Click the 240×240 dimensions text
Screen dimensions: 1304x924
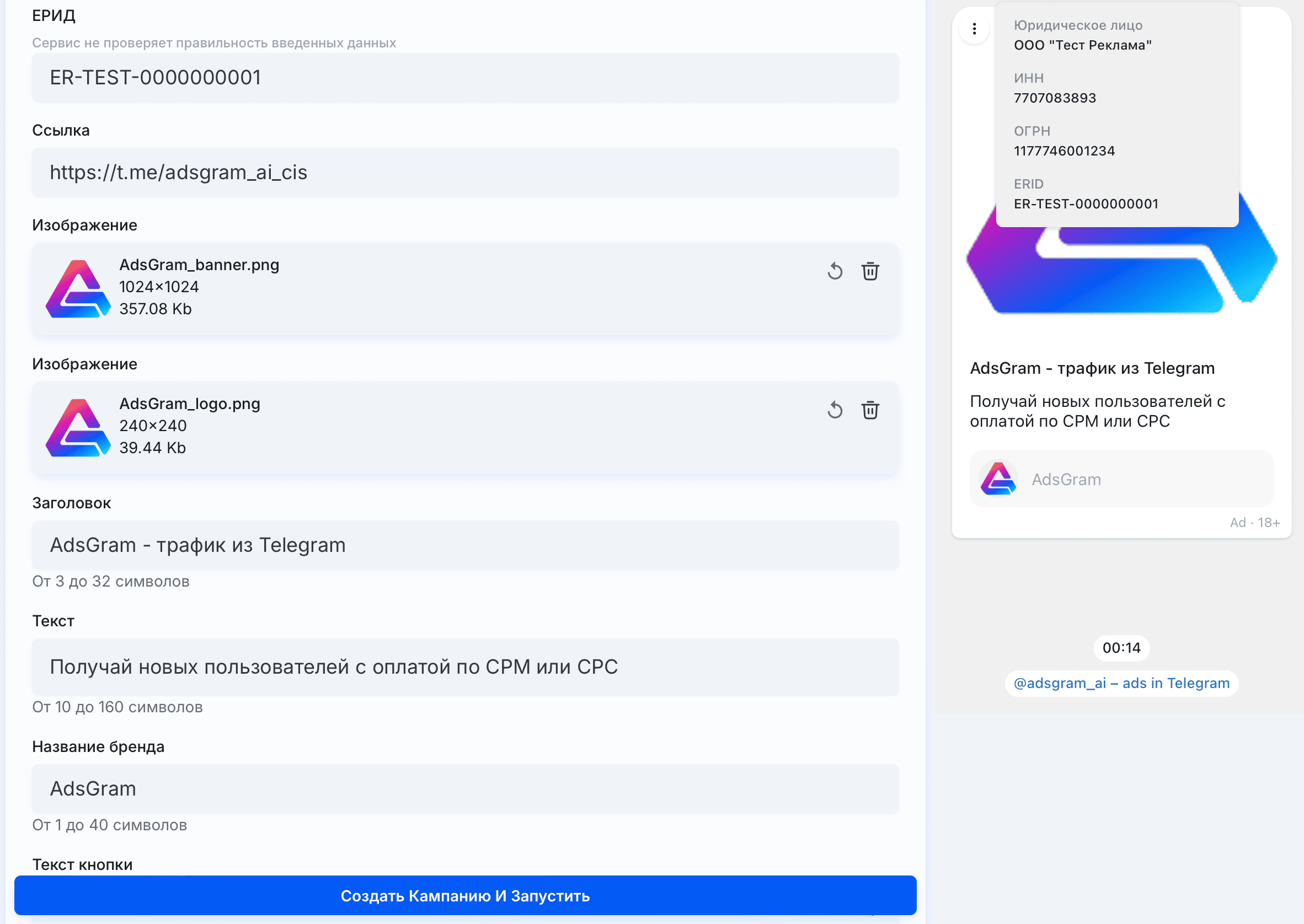[153, 426]
